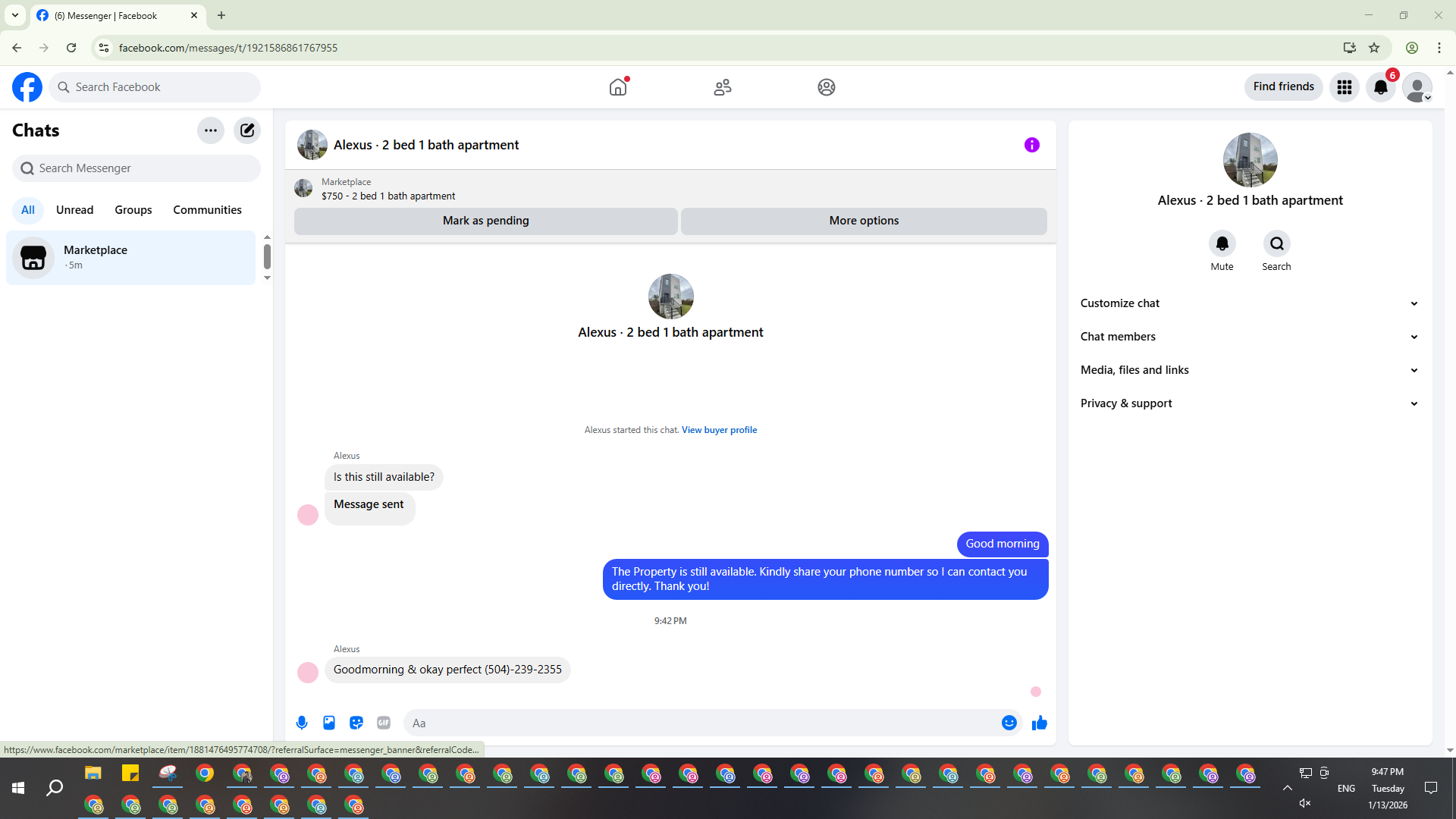Screen dimensions: 1456x819
Task: Toggle conversation information panel icon
Action: (x=1031, y=145)
